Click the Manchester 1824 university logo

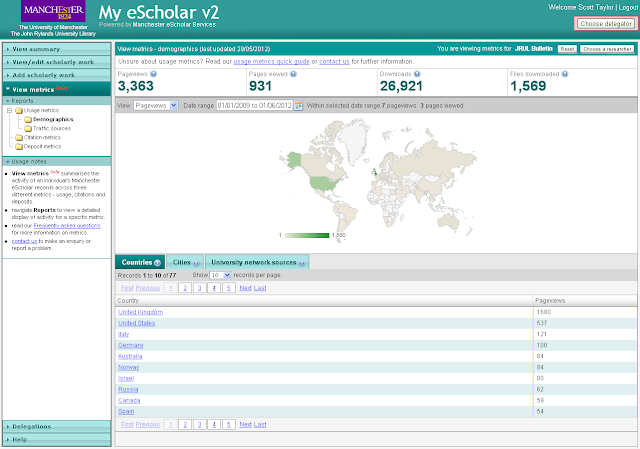[x=53, y=11]
